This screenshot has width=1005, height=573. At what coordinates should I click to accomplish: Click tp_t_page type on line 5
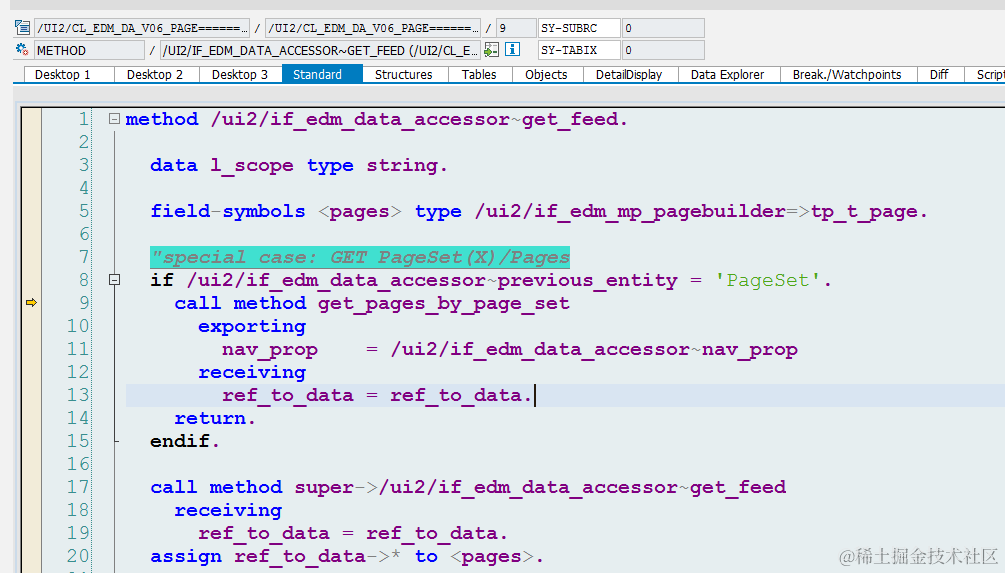(x=864, y=212)
